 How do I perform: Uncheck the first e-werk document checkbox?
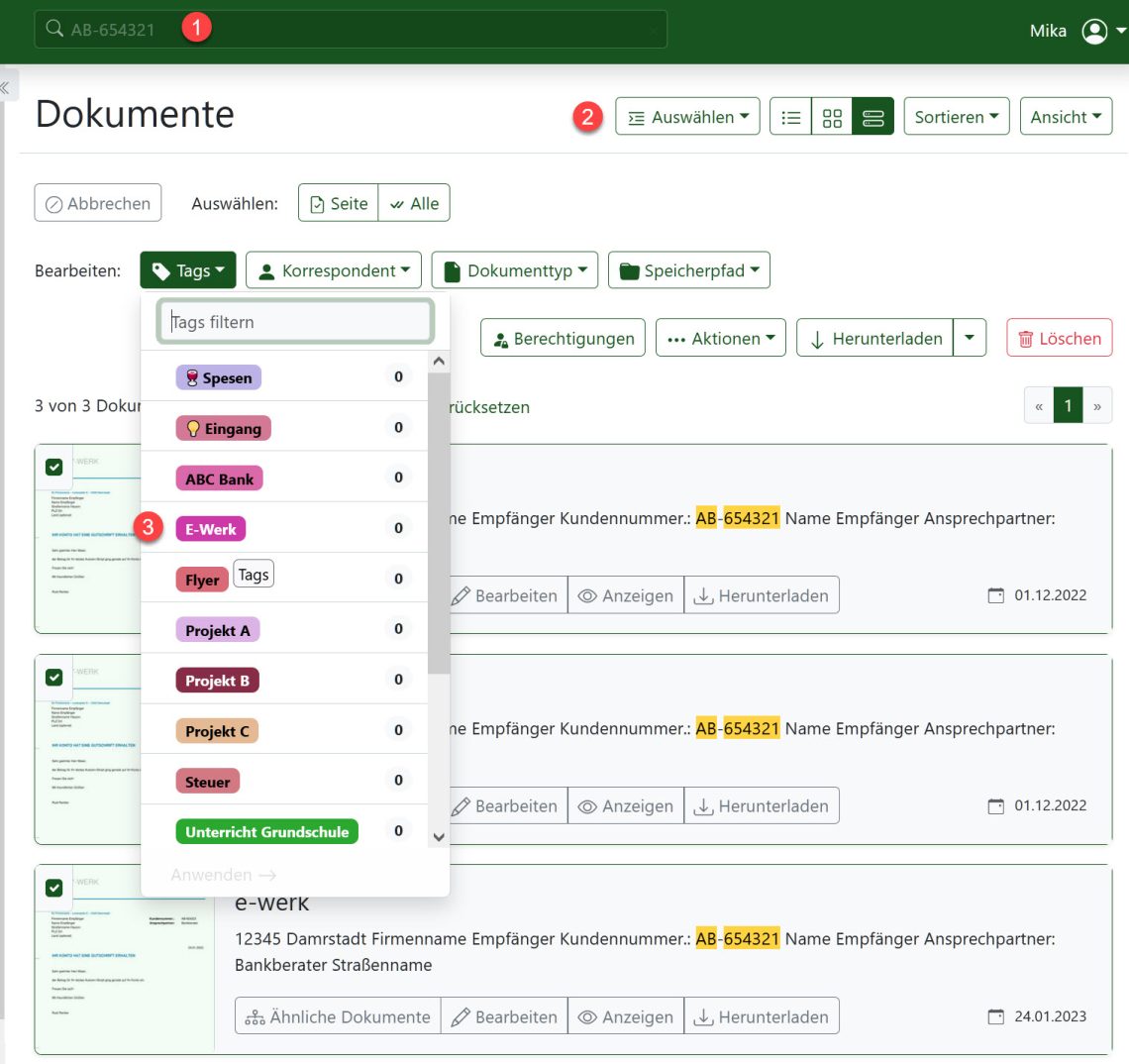click(54, 466)
